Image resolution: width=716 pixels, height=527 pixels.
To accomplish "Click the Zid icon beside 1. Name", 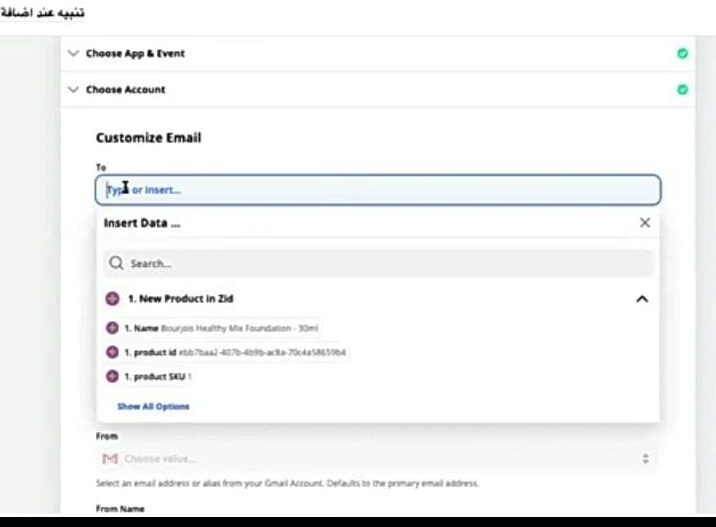I will click(x=112, y=328).
